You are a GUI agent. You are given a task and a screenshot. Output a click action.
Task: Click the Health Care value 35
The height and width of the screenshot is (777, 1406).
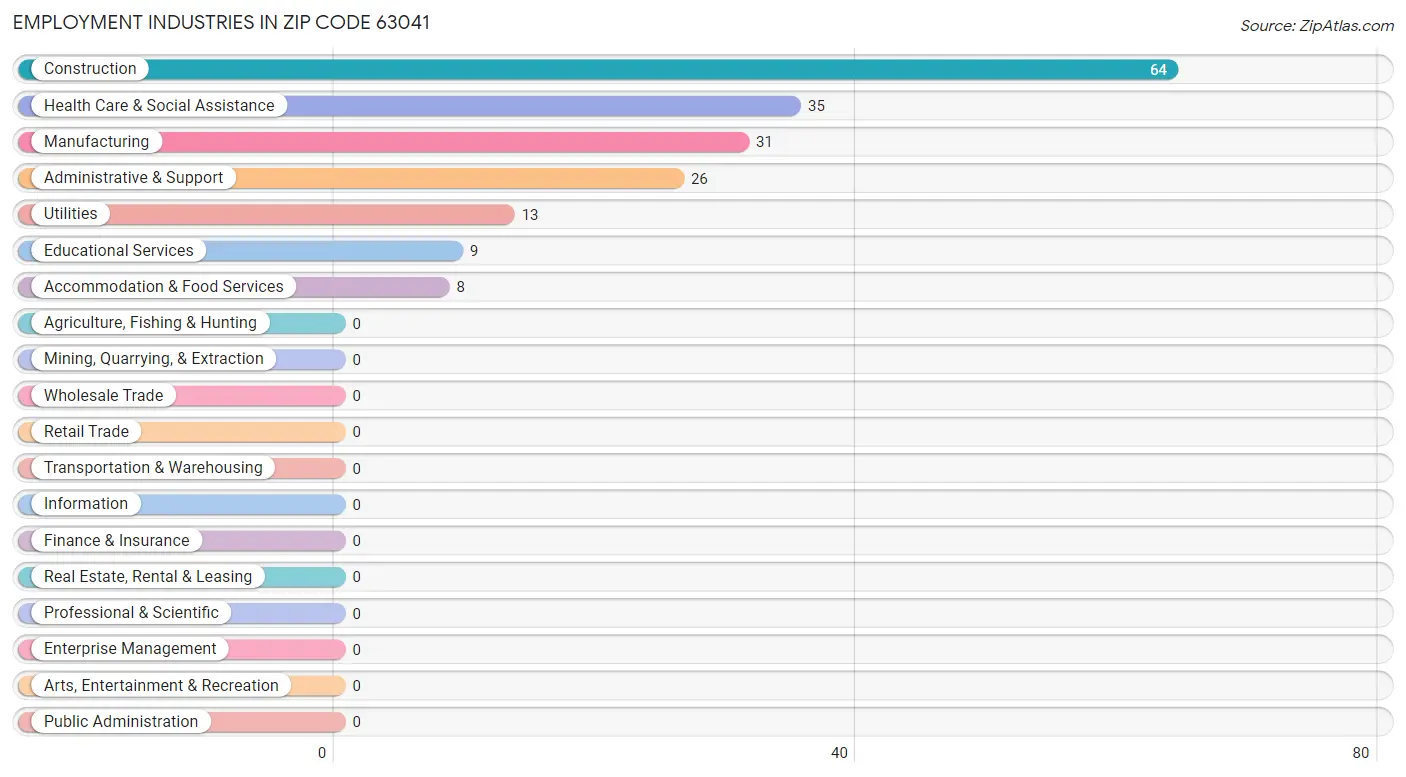click(816, 106)
